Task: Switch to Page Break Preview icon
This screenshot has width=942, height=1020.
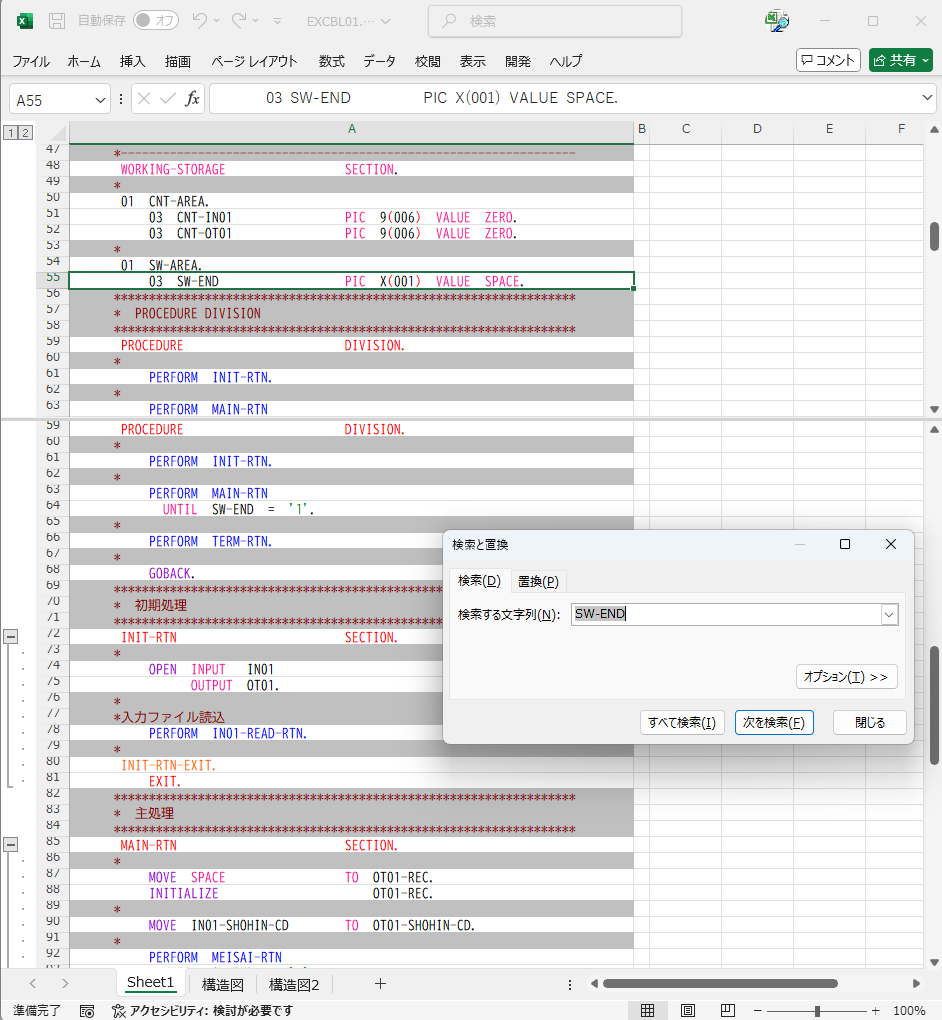Action: (x=728, y=1010)
